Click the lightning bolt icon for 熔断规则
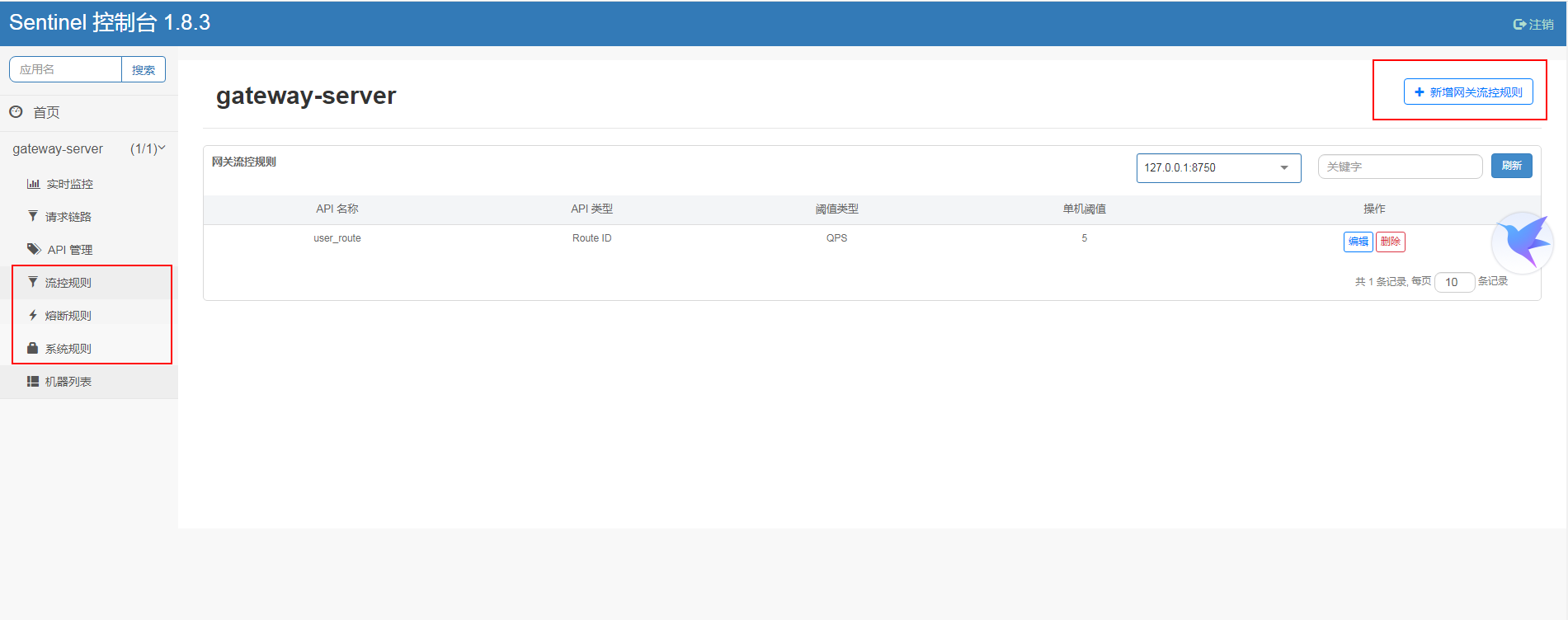Screen dimensions: 1568x620 tap(33, 315)
